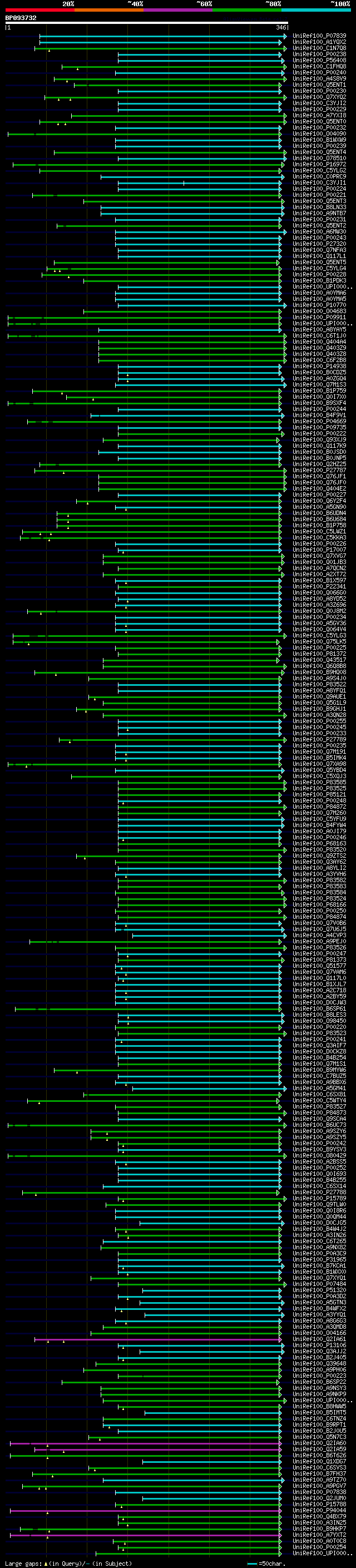This screenshot has width=356, height=1568.
Task: Click the purple ~60% identity legend bar
Action: pos(179,10)
